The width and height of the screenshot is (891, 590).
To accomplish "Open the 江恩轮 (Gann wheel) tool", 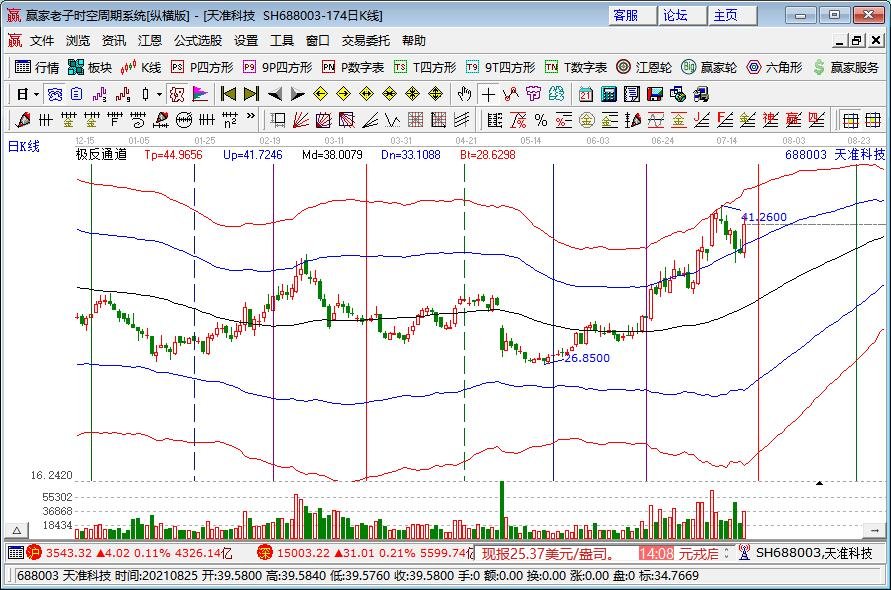I will click(x=643, y=67).
